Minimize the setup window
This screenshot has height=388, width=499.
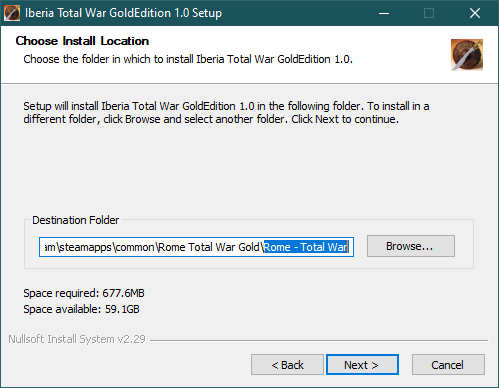(384, 13)
